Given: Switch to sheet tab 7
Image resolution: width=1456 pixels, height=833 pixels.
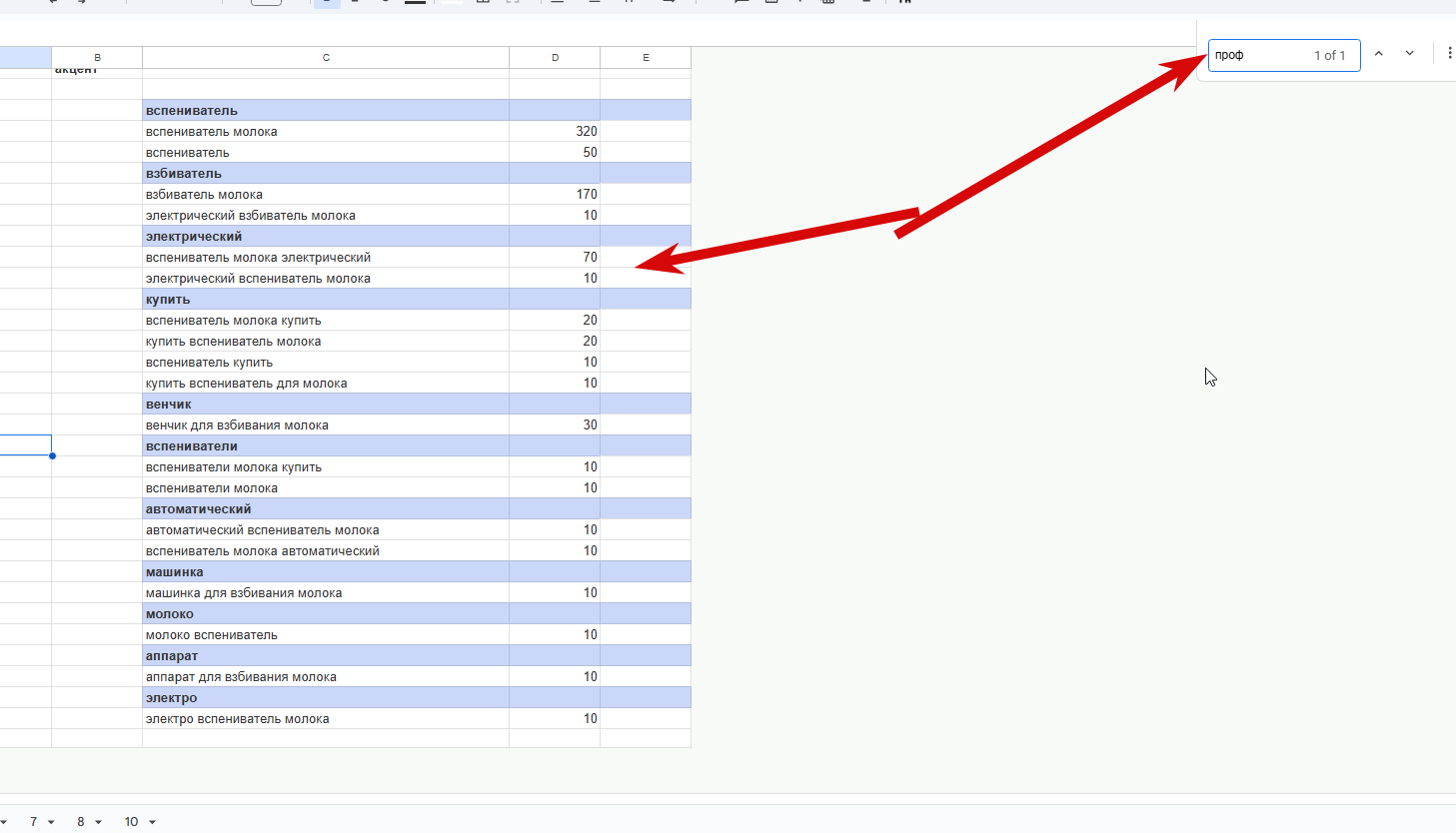Looking at the screenshot, I should pyautogui.click(x=33, y=821).
